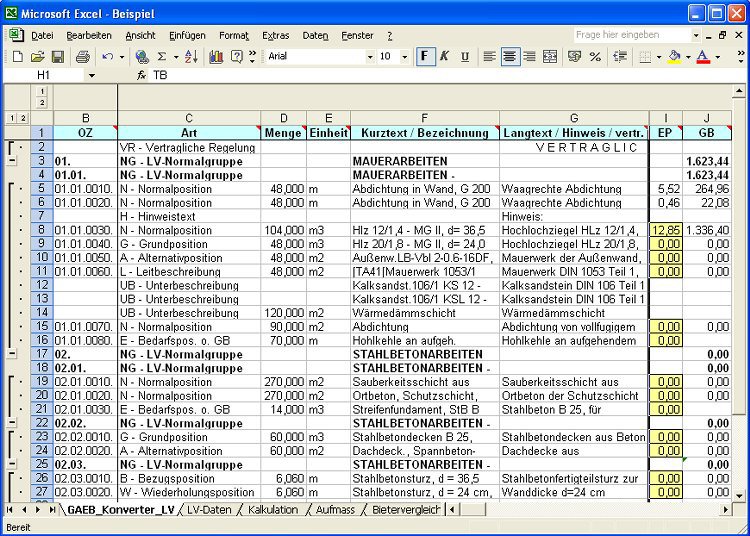Click the horizontal scrollbar right arrow
The width and height of the screenshot is (750, 536).
(x=726, y=510)
